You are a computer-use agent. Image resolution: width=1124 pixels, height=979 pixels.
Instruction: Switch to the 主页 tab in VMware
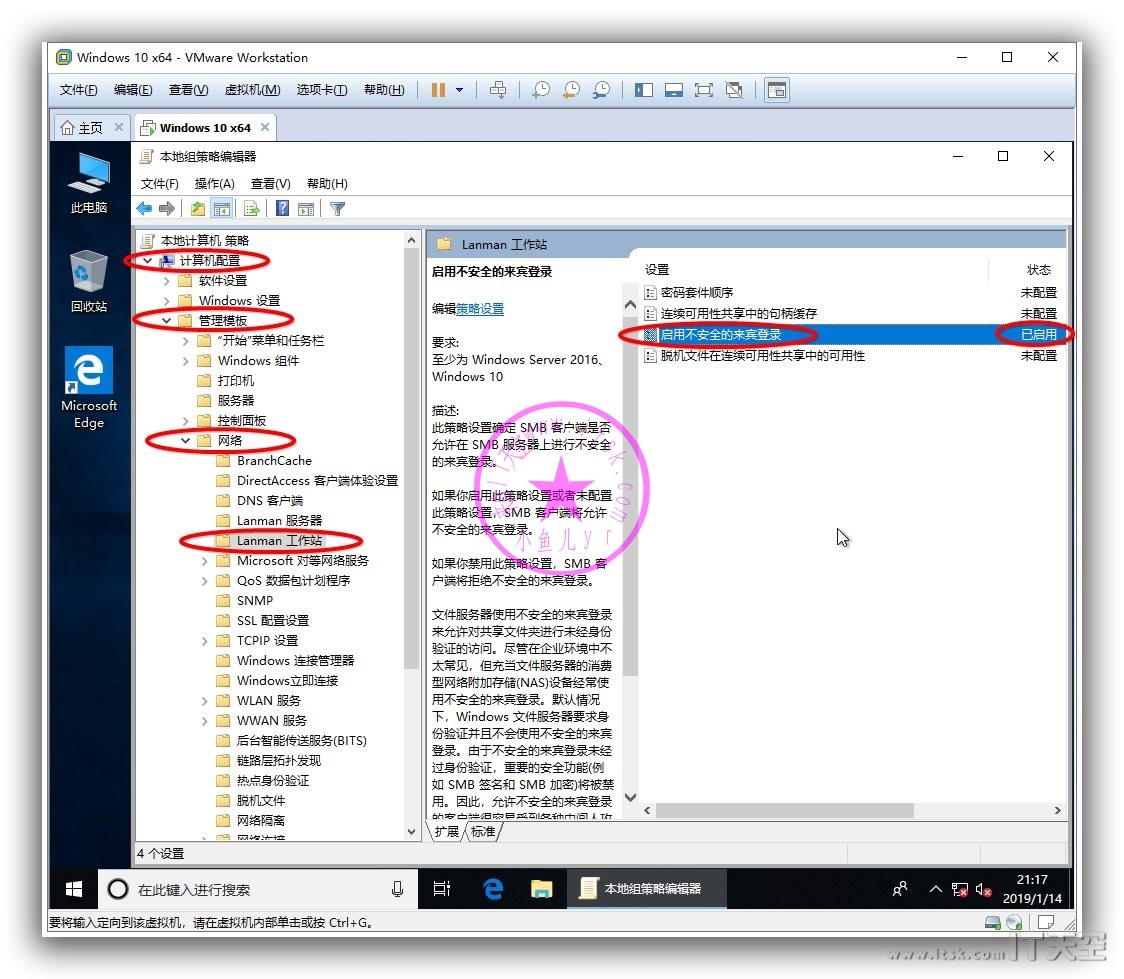point(92,128)
